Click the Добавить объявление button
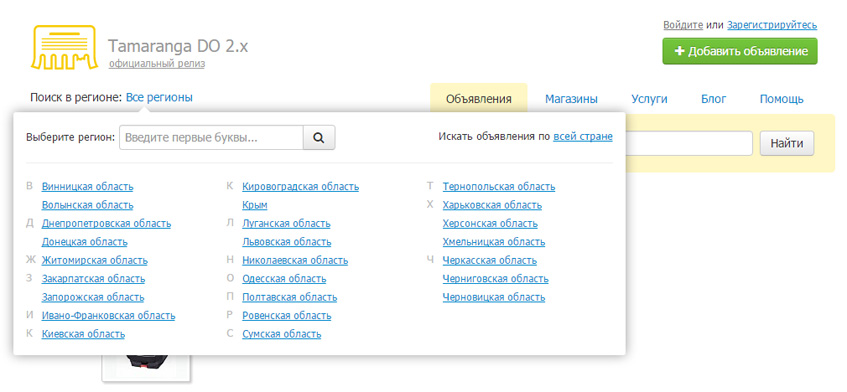This screenshot has height=392, width=847. click(x=740, y=51)
